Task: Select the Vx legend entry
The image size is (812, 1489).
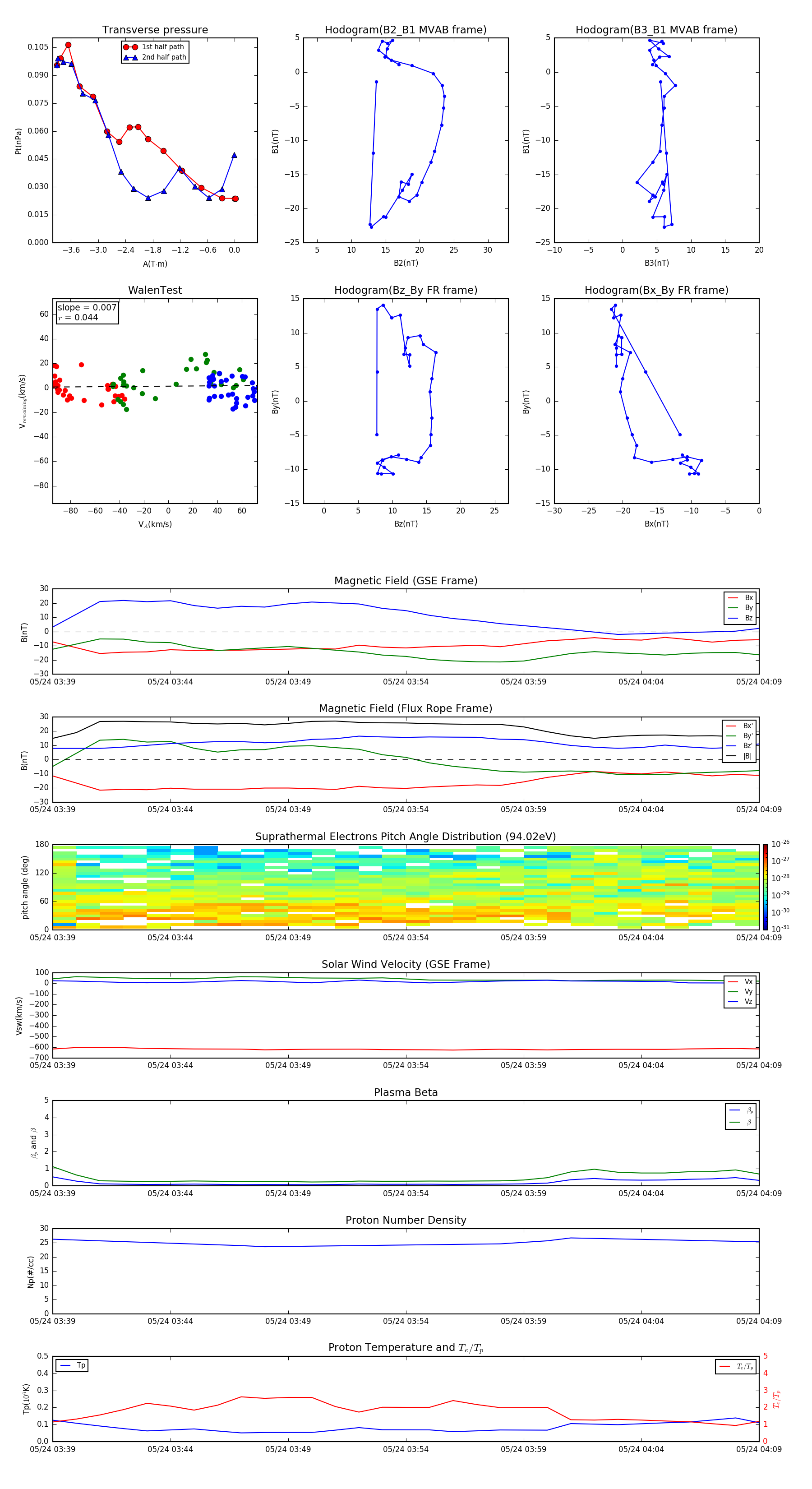Action: pos(740,981)
